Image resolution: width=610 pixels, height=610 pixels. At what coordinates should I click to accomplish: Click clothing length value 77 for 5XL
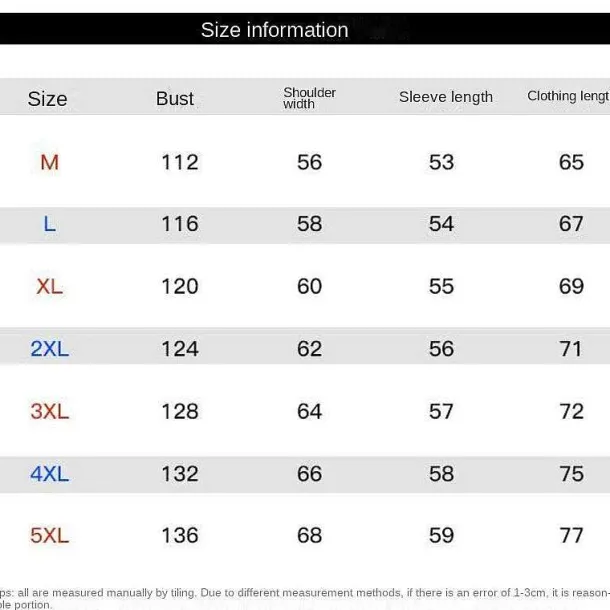[571, 535]
